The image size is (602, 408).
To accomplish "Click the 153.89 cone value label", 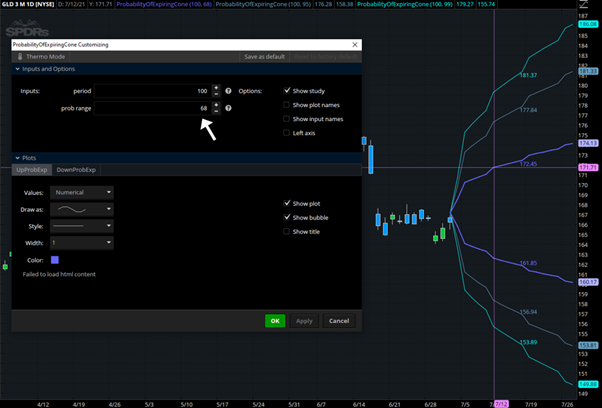I will point(528,342).
